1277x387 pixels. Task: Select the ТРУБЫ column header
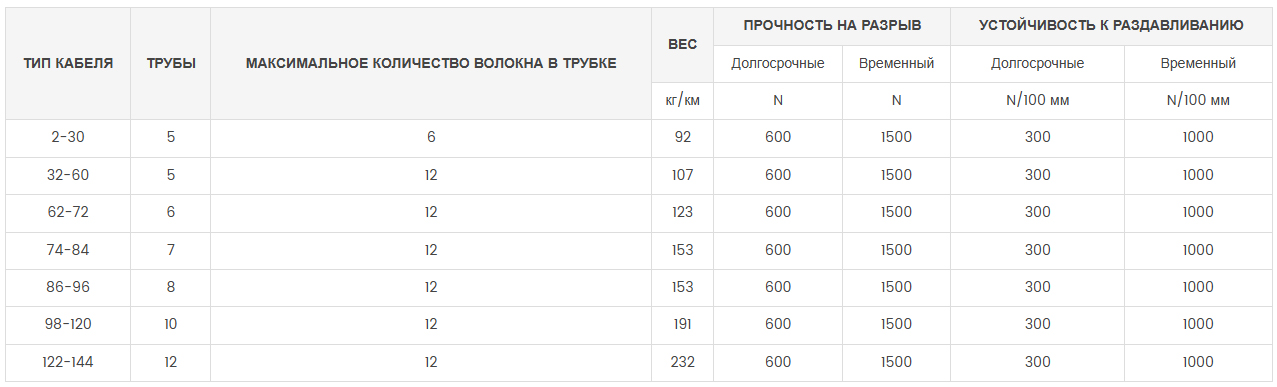click(170, 63)
